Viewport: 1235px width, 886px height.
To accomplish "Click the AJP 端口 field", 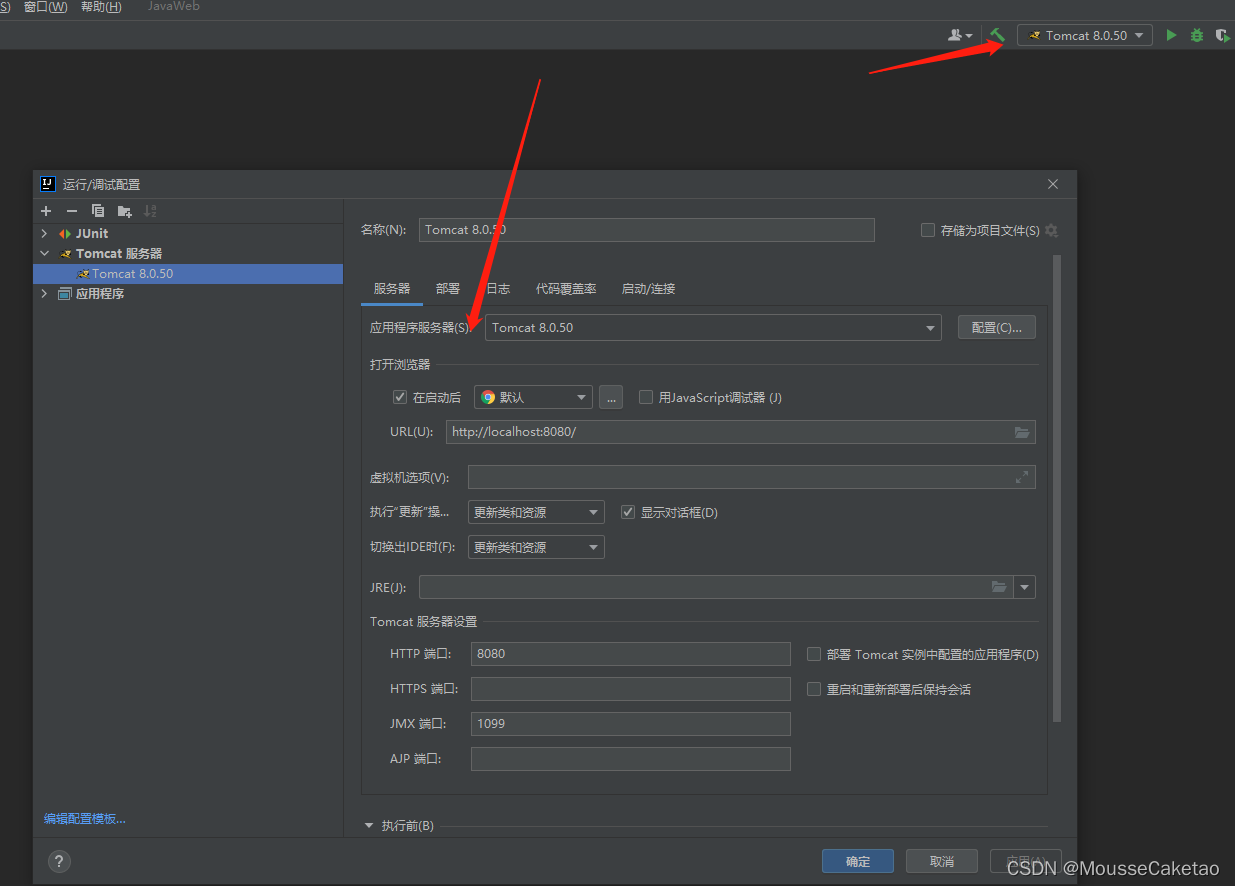I will coord(631,759).
